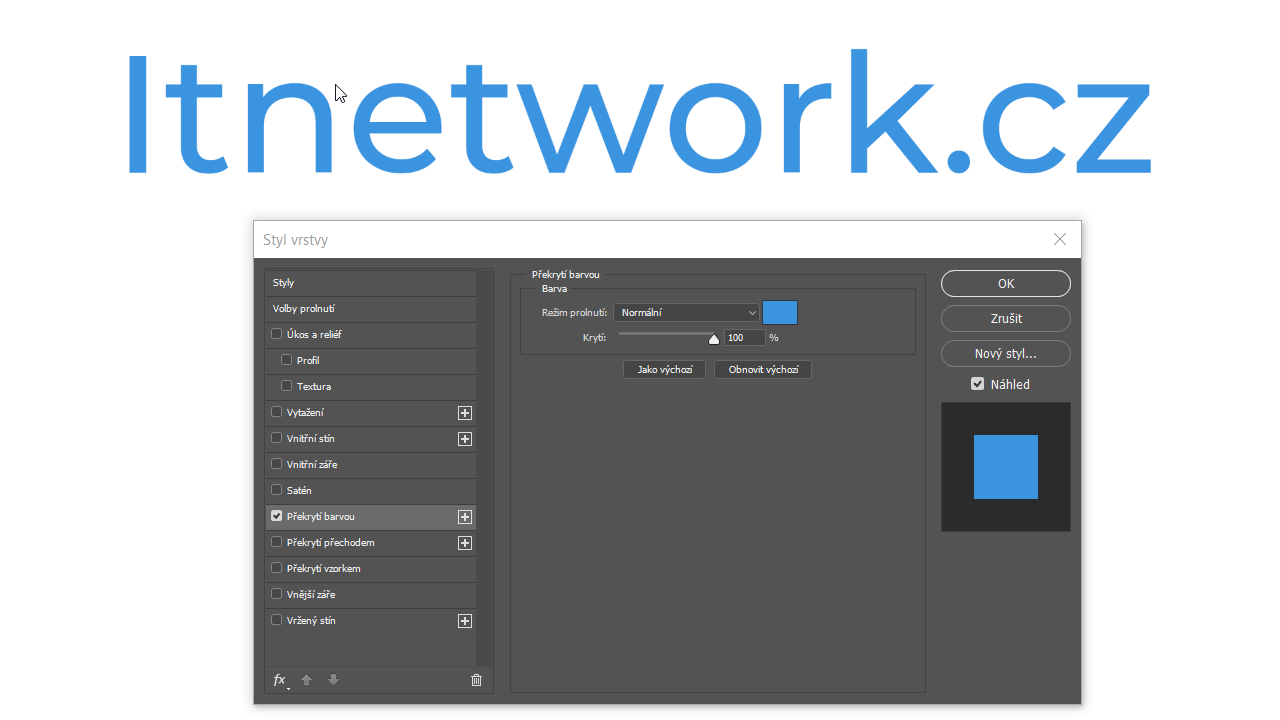The height and width of the screenshot is (720, 1280).
Task: Click the OK button
Action: (1006, 284)
